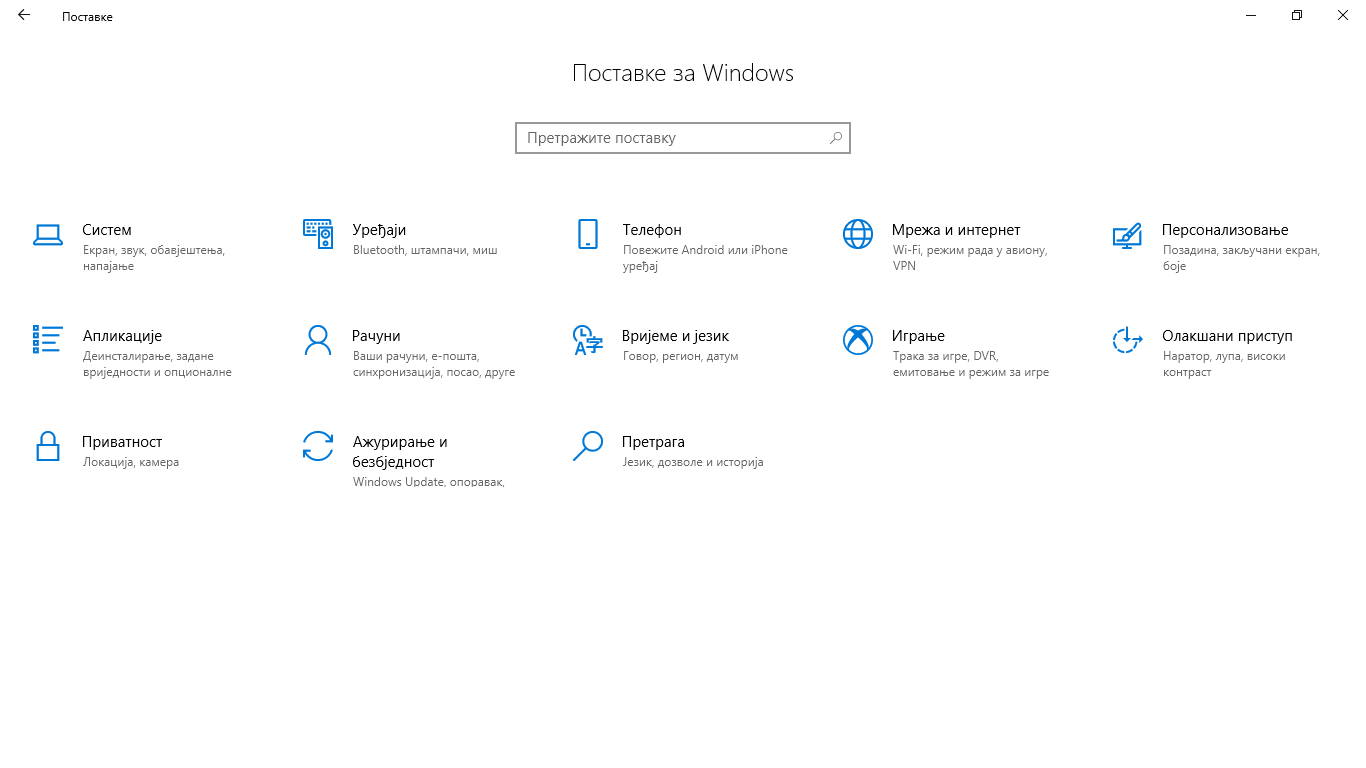Image resolution: width=1366 pixels, height=768 pixels.
Task: Click the Олакшани приступ icon
Action: coord(1127,340)
